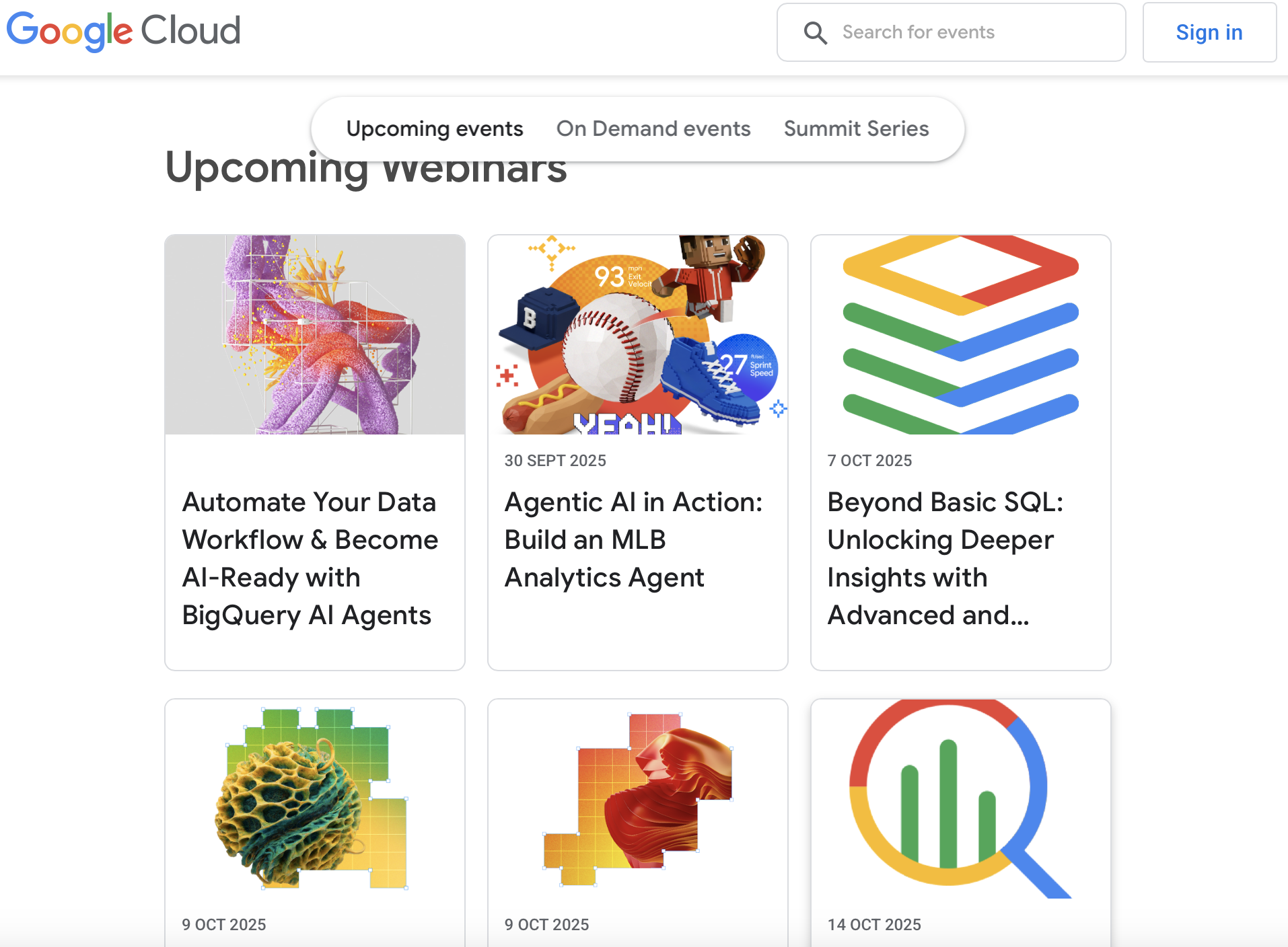Click the 7 OCT 2025 date label
The height and width of the screenshot is (947, 1288).
coord(869,461)
